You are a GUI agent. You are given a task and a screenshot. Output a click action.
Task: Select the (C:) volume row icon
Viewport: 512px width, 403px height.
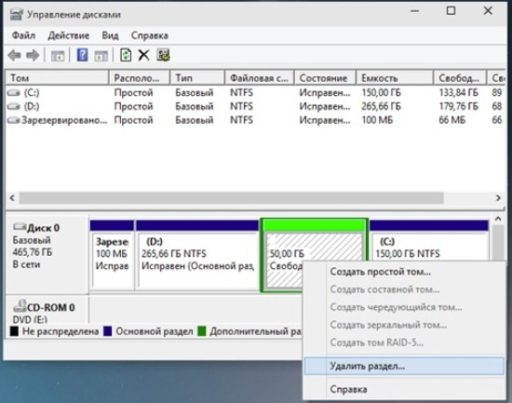[x=14, y=93]
